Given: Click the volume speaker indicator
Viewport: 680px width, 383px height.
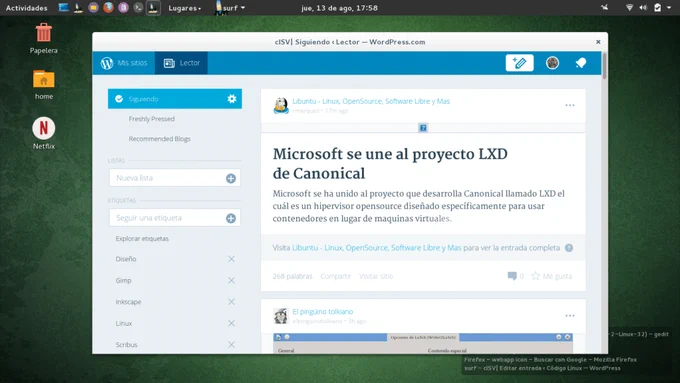Looking at the screenshot, I should 643,7.
